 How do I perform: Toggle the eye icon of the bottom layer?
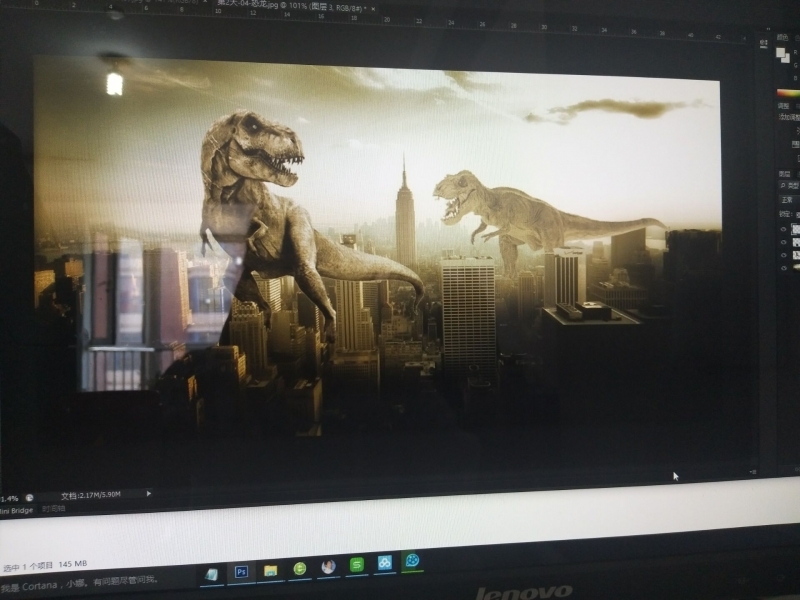[x=783, y=267]
